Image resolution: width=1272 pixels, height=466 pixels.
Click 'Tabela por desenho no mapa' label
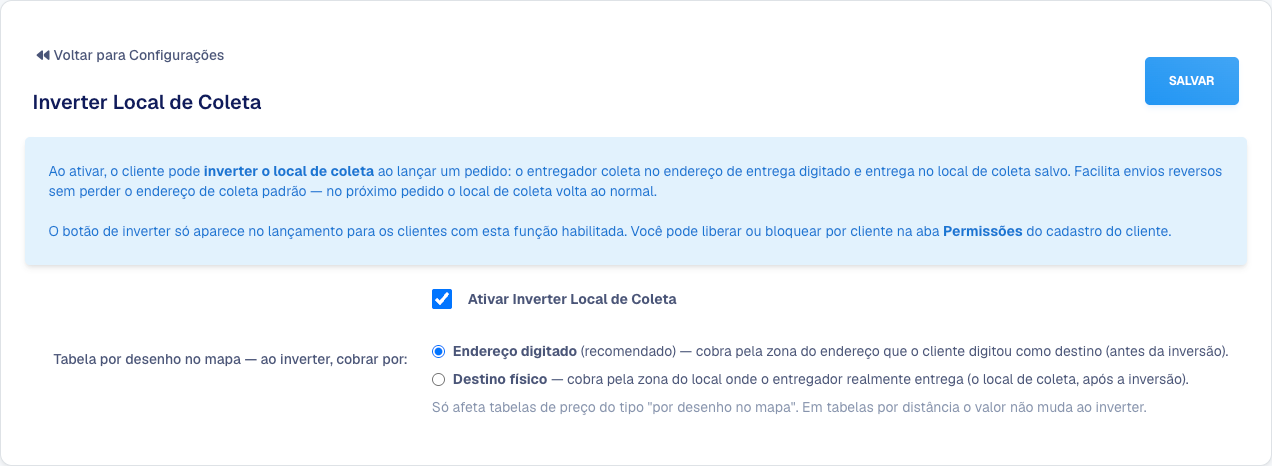click(230, 359)
